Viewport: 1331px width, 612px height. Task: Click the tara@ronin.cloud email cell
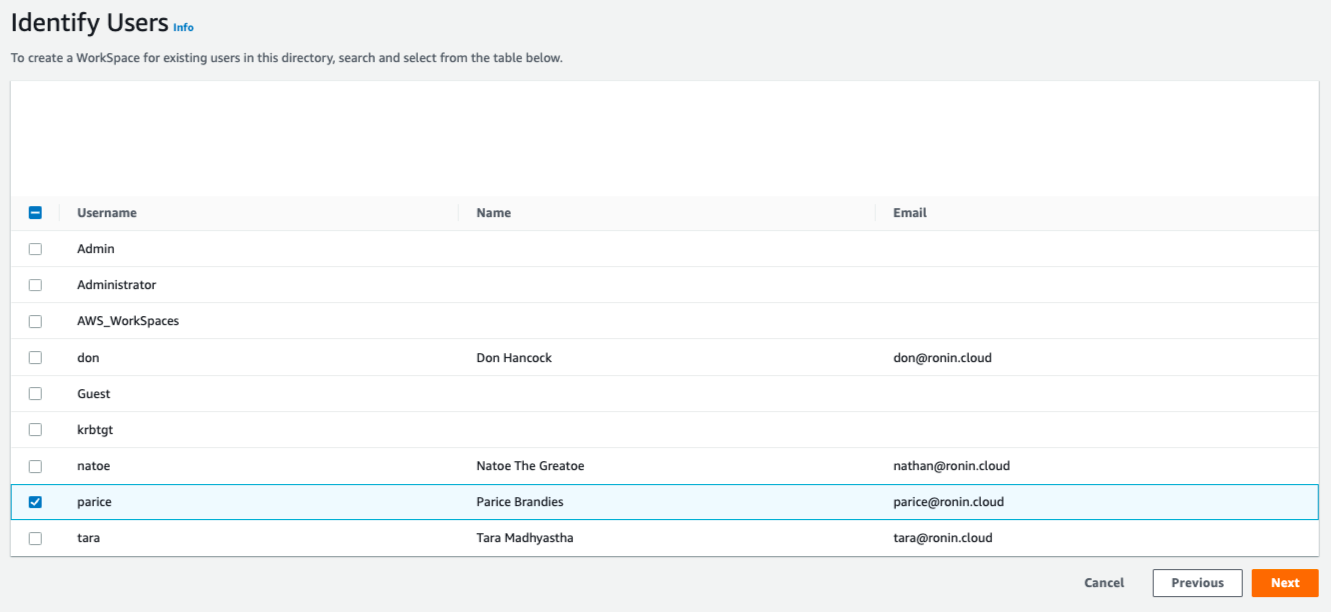coord(942,538)
